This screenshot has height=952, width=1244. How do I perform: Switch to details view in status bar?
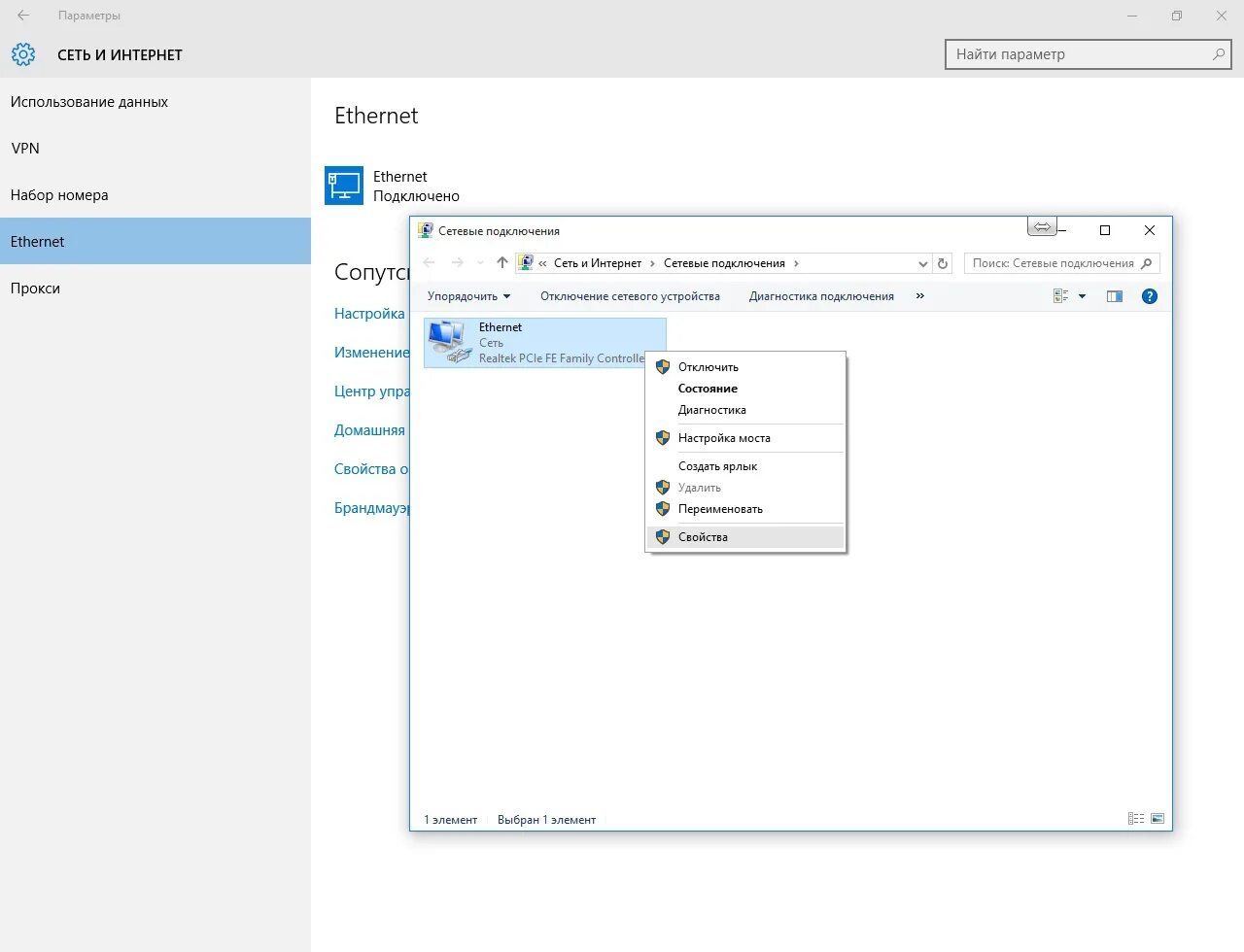coord(1135,819)
